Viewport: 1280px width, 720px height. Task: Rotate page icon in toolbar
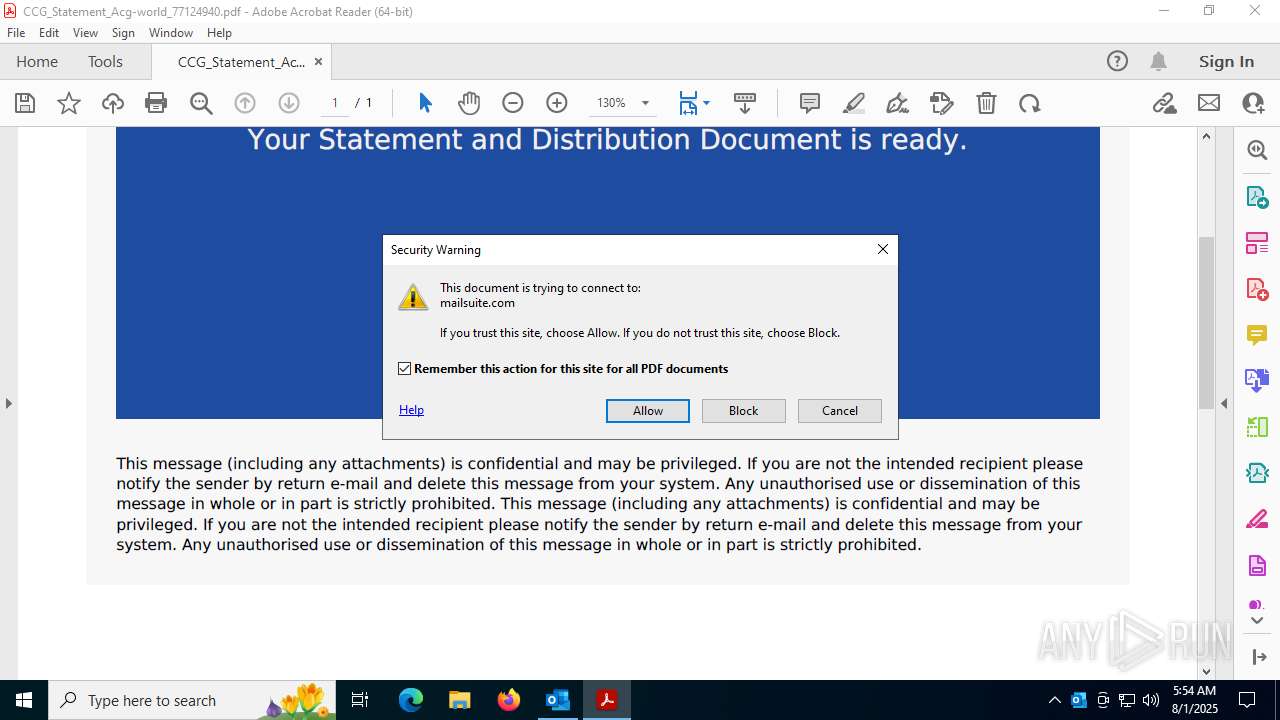(1030, 103)
